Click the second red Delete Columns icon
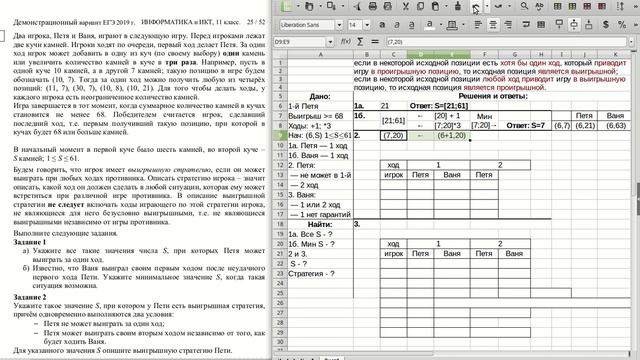 point(602,6)
